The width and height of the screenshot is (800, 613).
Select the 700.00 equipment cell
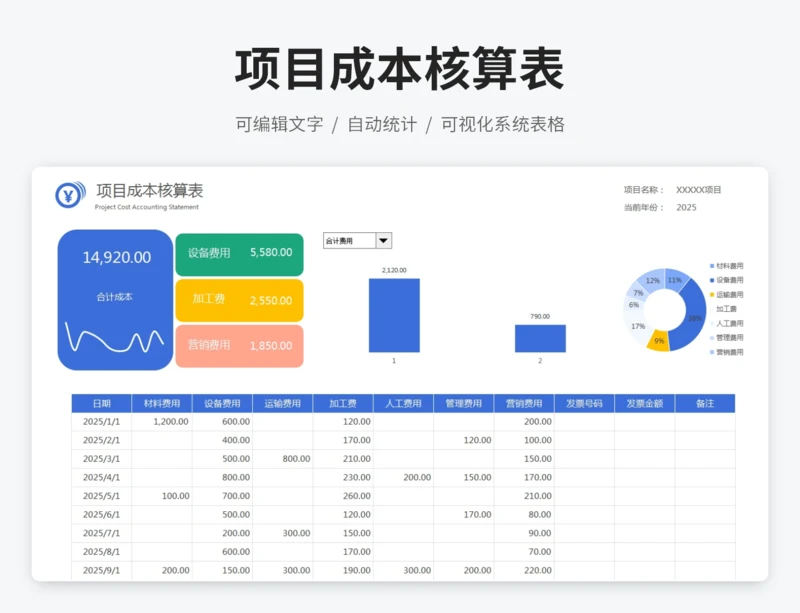(x=222, y=496)
